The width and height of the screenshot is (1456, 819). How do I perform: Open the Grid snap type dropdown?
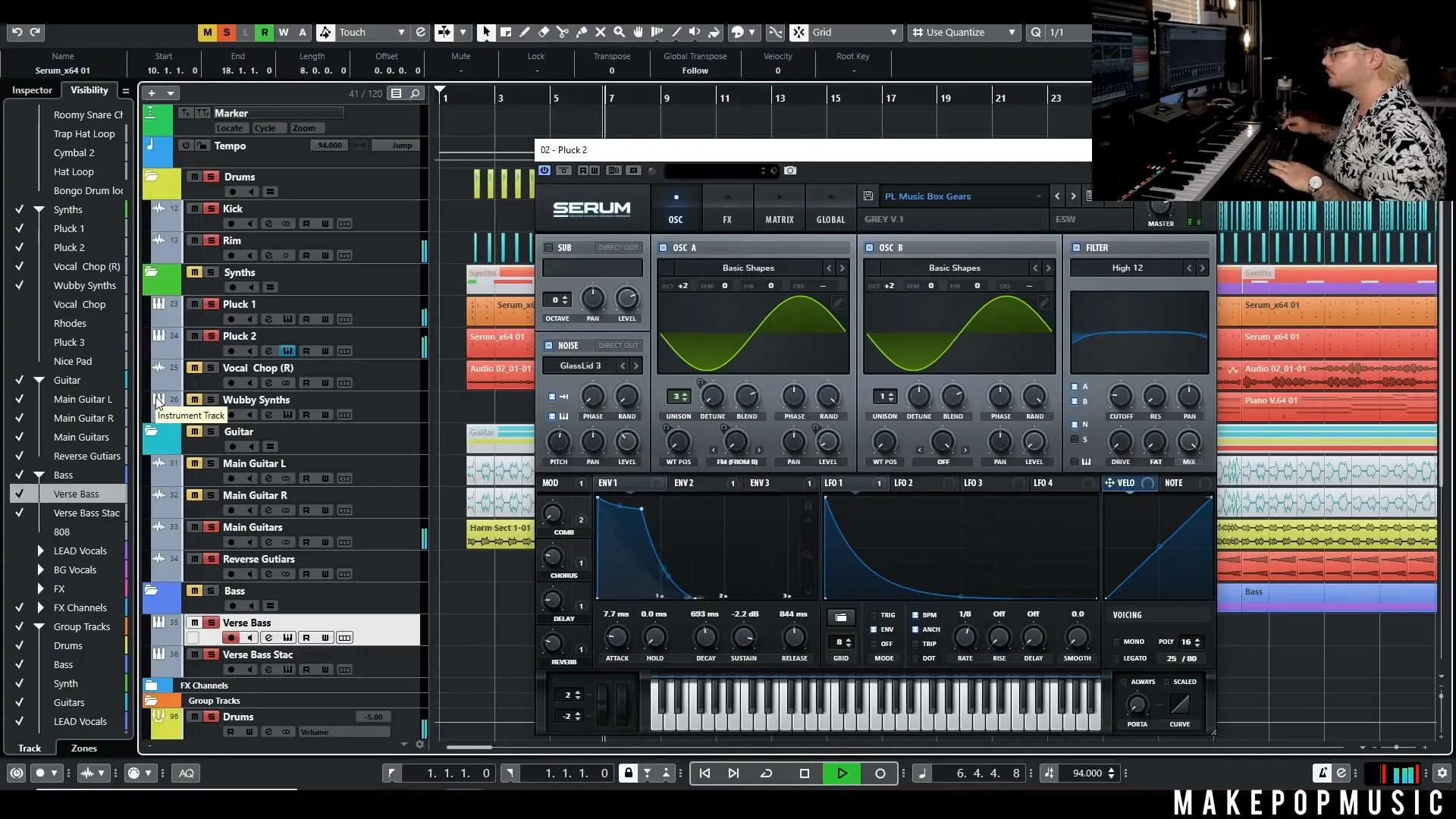(x=855, y=32)
